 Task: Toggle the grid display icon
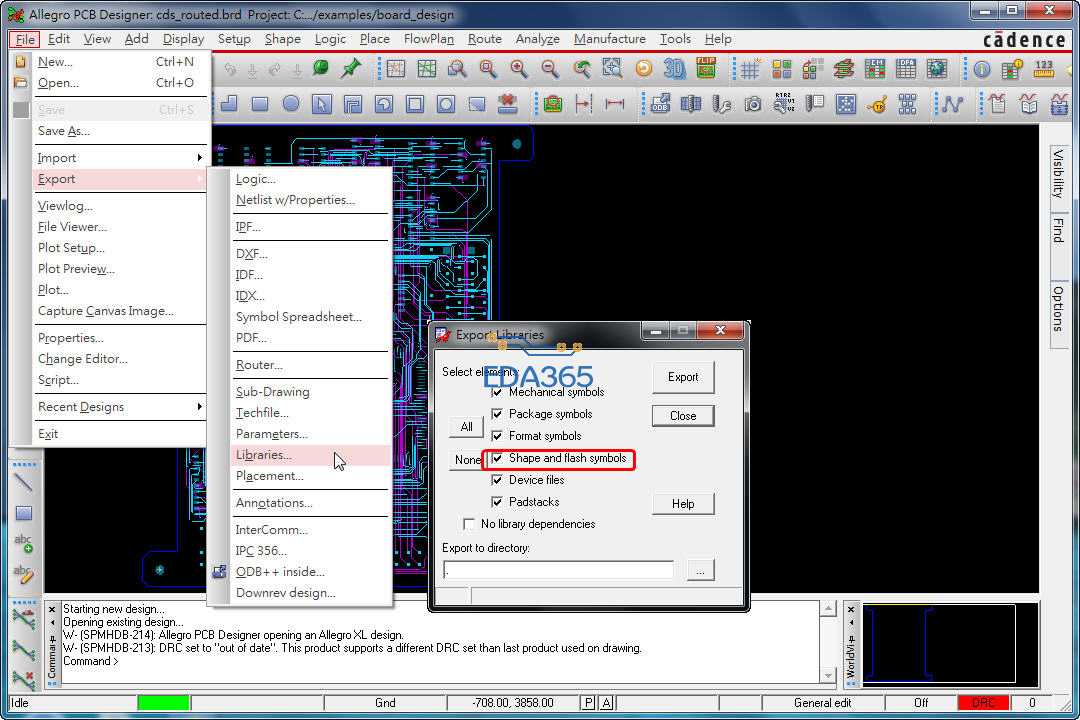tap(750, 68)
